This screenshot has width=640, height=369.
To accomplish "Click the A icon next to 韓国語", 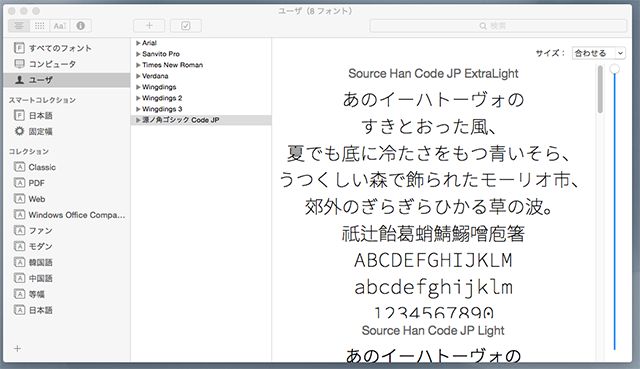I will coord(19,262).
